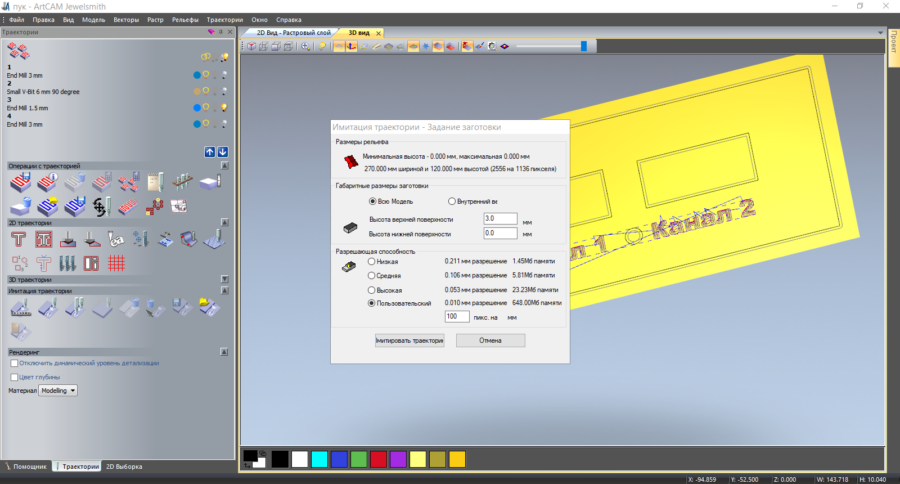Select the 2D profiling toolpath T icon
The height and width of the screenshot is (484, 900).
(18, 239)
